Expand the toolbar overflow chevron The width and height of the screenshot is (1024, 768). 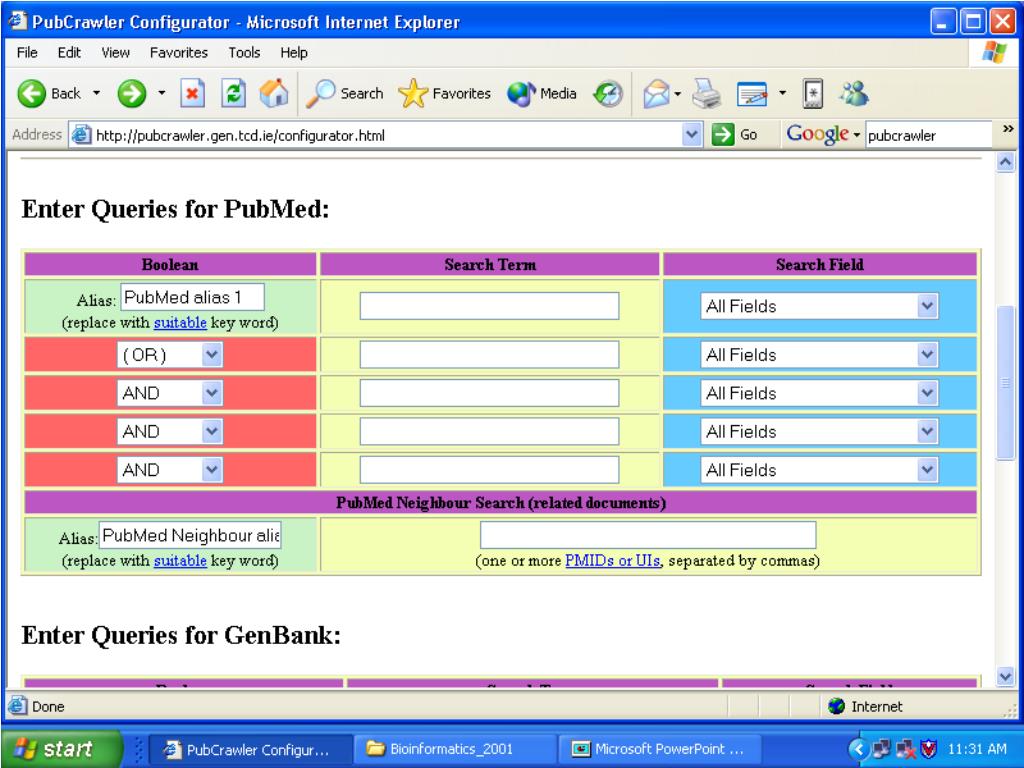[1008, 129]
